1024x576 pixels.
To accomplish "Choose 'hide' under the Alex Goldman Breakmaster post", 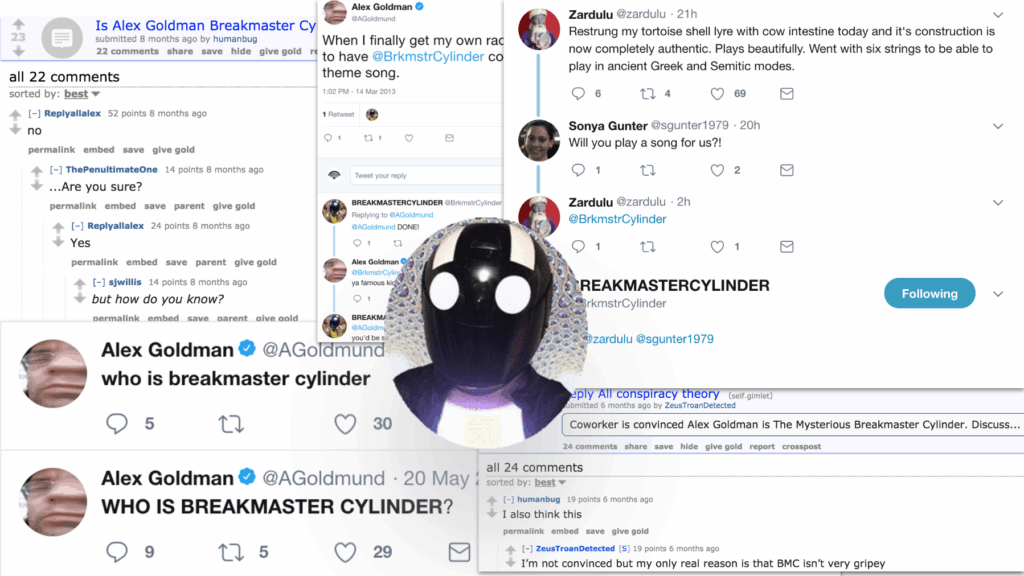I will [240, 51].
